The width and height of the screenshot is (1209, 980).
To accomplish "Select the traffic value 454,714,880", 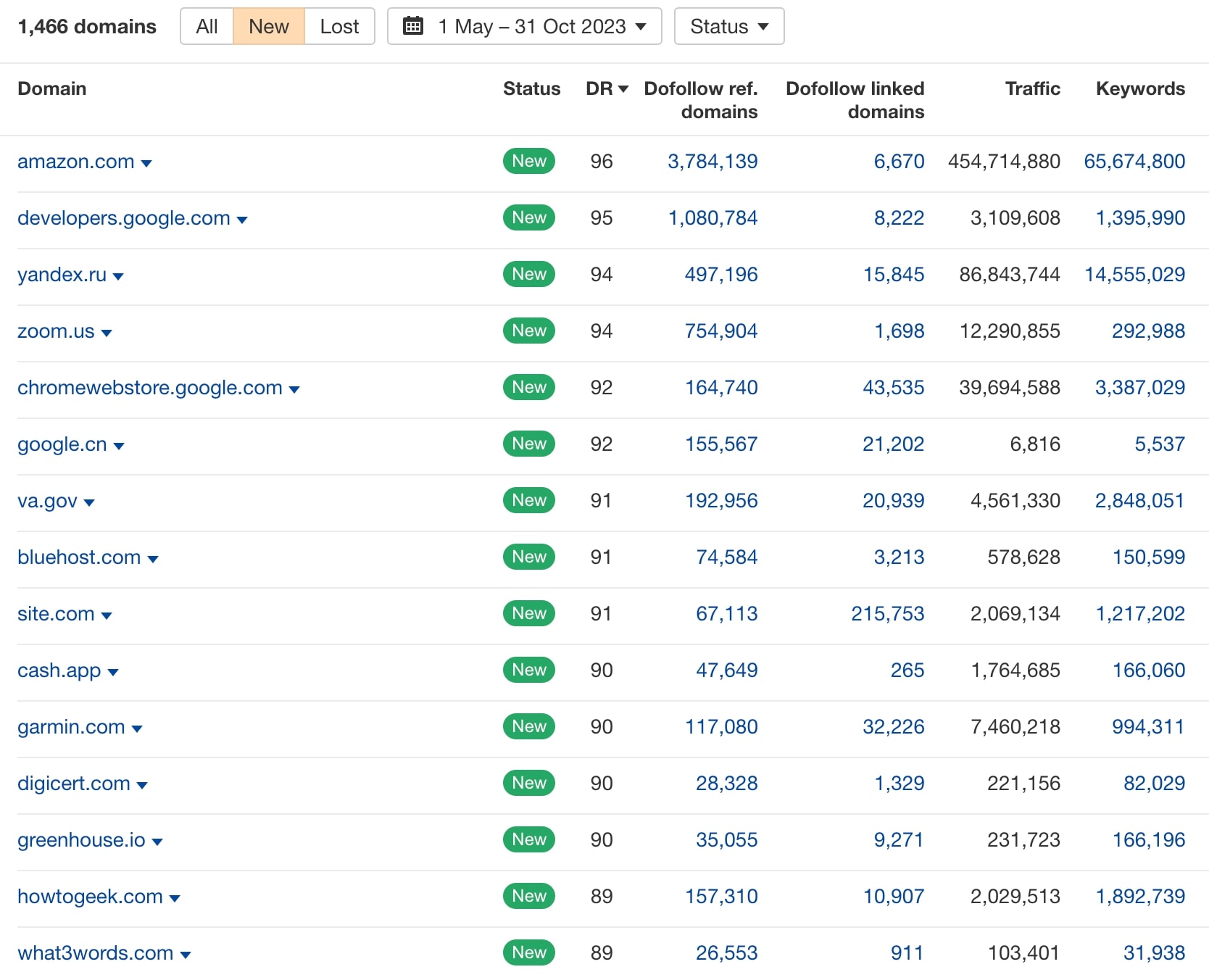I will (1004, 161).
